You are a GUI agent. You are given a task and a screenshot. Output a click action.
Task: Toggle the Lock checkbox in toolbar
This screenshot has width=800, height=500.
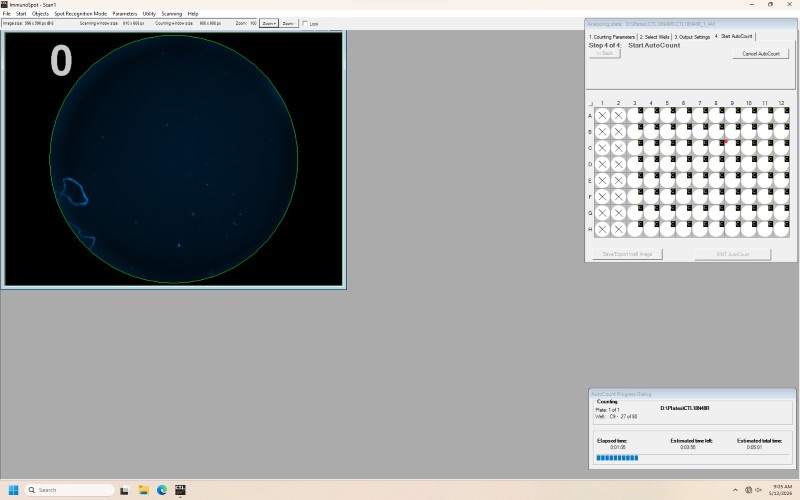305,23
